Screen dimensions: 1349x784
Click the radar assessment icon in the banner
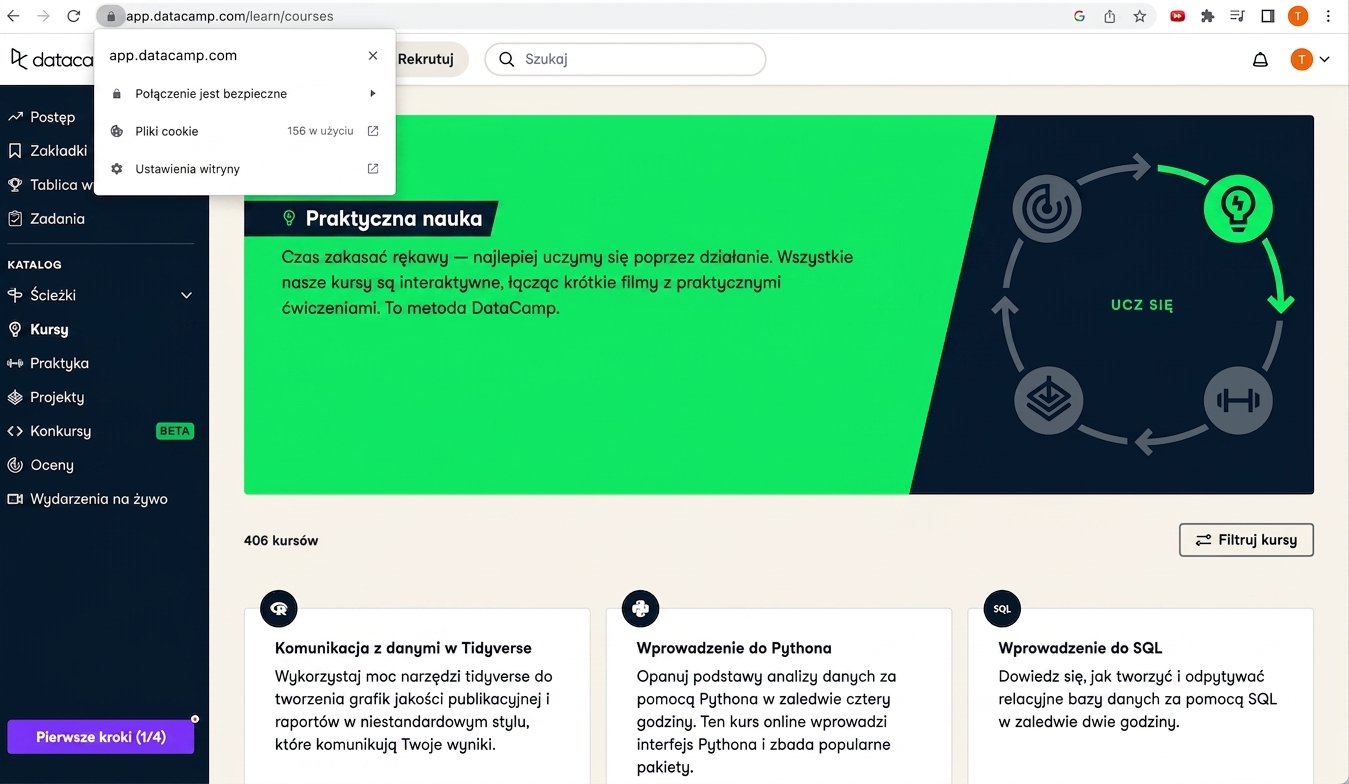point(1047,209)
